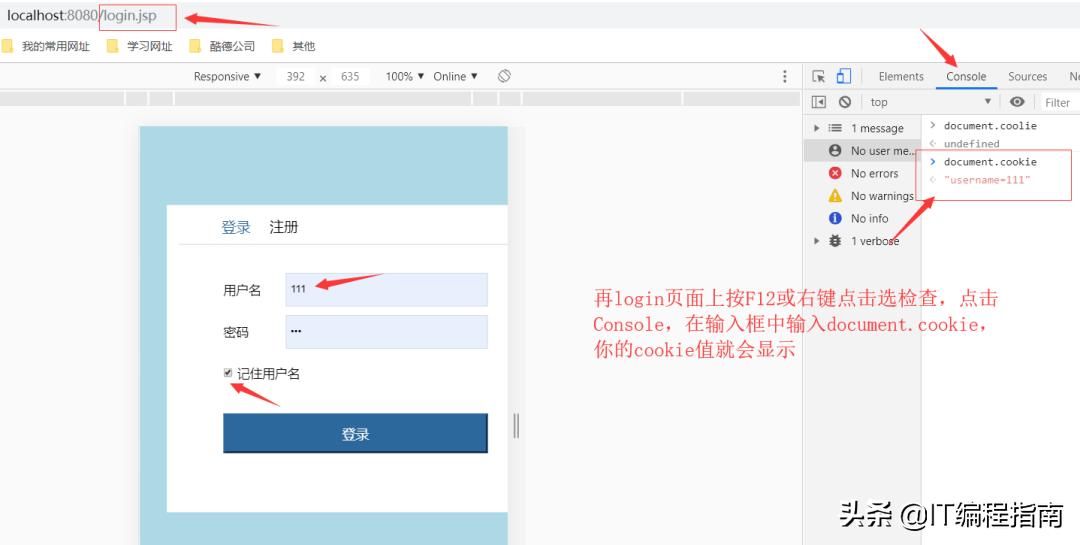Click the document.cookie console entry
1080x545 pixels.
(x=990, y=162)
